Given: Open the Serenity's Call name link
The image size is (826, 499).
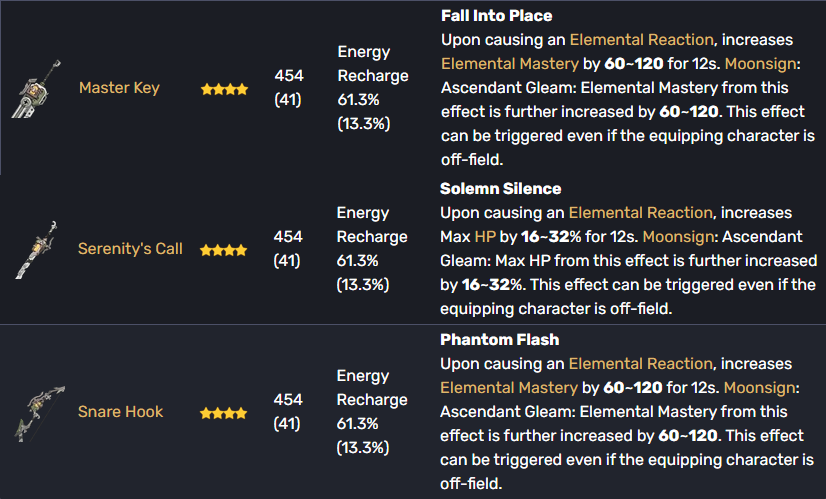Looking at the screenshot, I should coord(130,249).
